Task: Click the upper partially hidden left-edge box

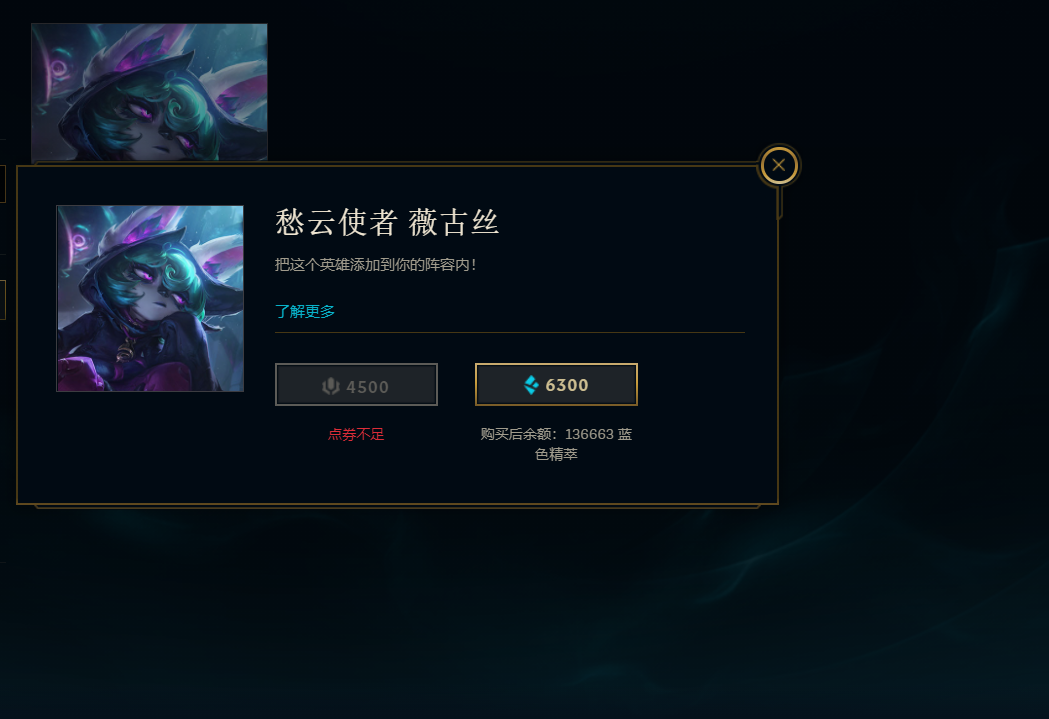Action: tap(3, 183)
